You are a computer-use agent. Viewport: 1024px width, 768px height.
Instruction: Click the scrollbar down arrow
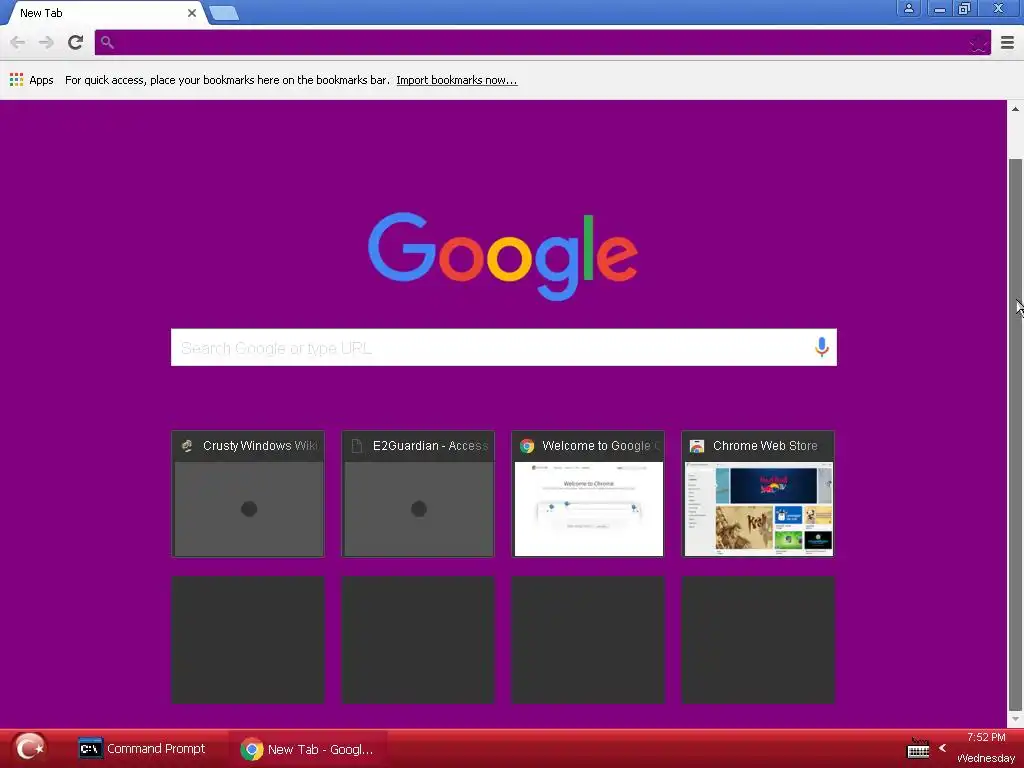[1015, 719]
